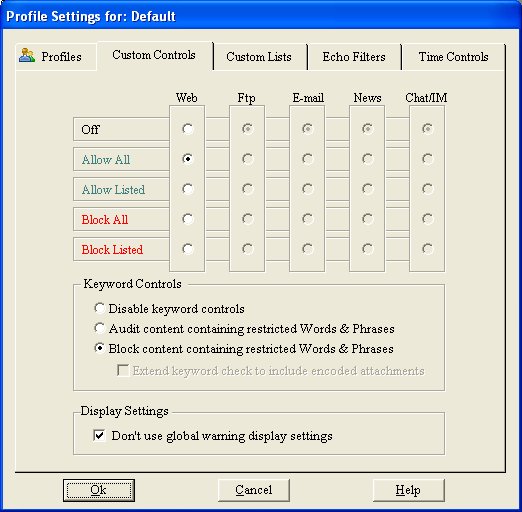Image resolution: width=522 pixels, height=512 pixels.
Task: Open the Time Controls tab
Action: 453,57
